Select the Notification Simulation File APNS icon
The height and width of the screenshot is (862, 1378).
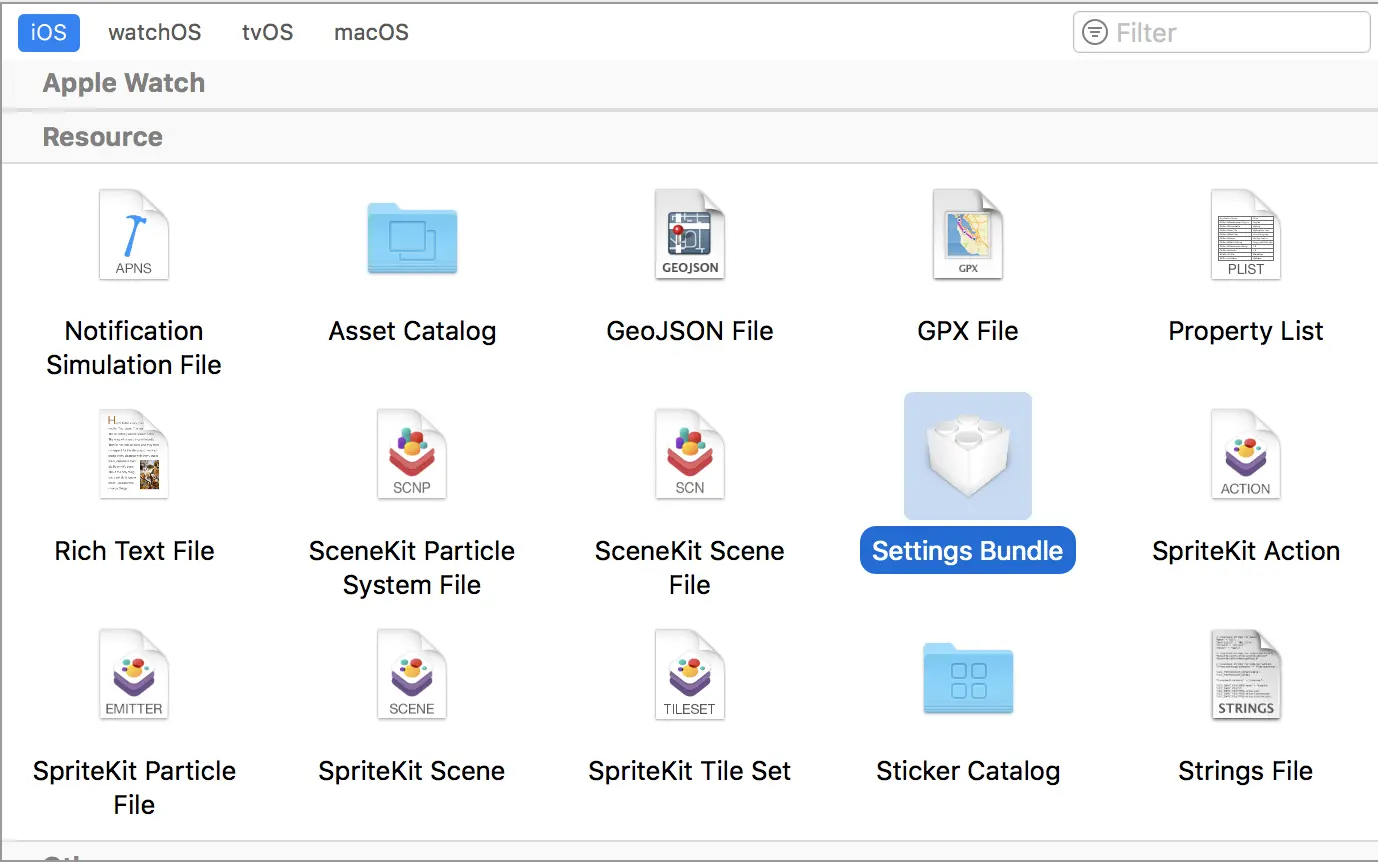point(134,235)
